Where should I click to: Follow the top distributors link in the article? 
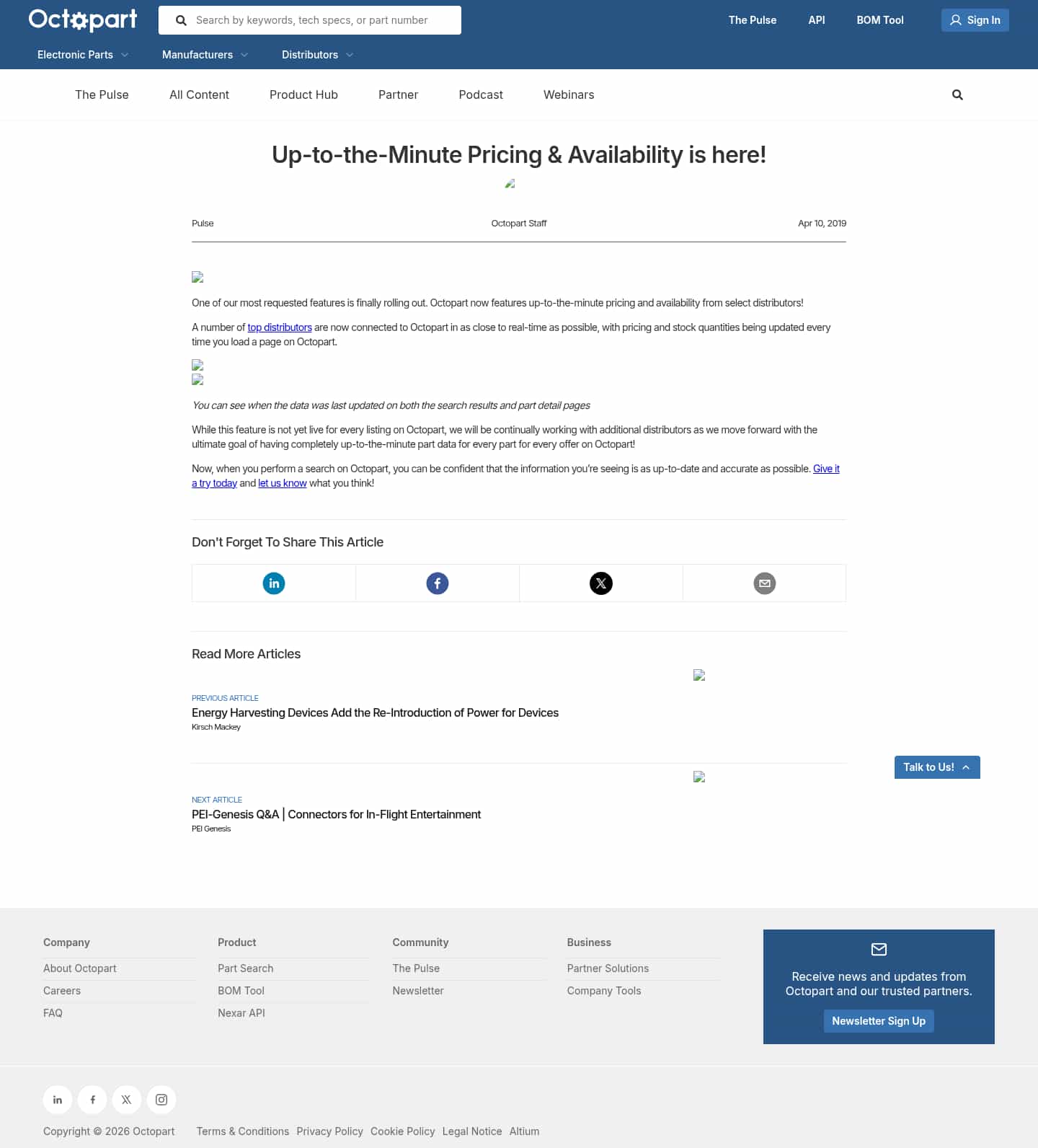coord(279,327)
